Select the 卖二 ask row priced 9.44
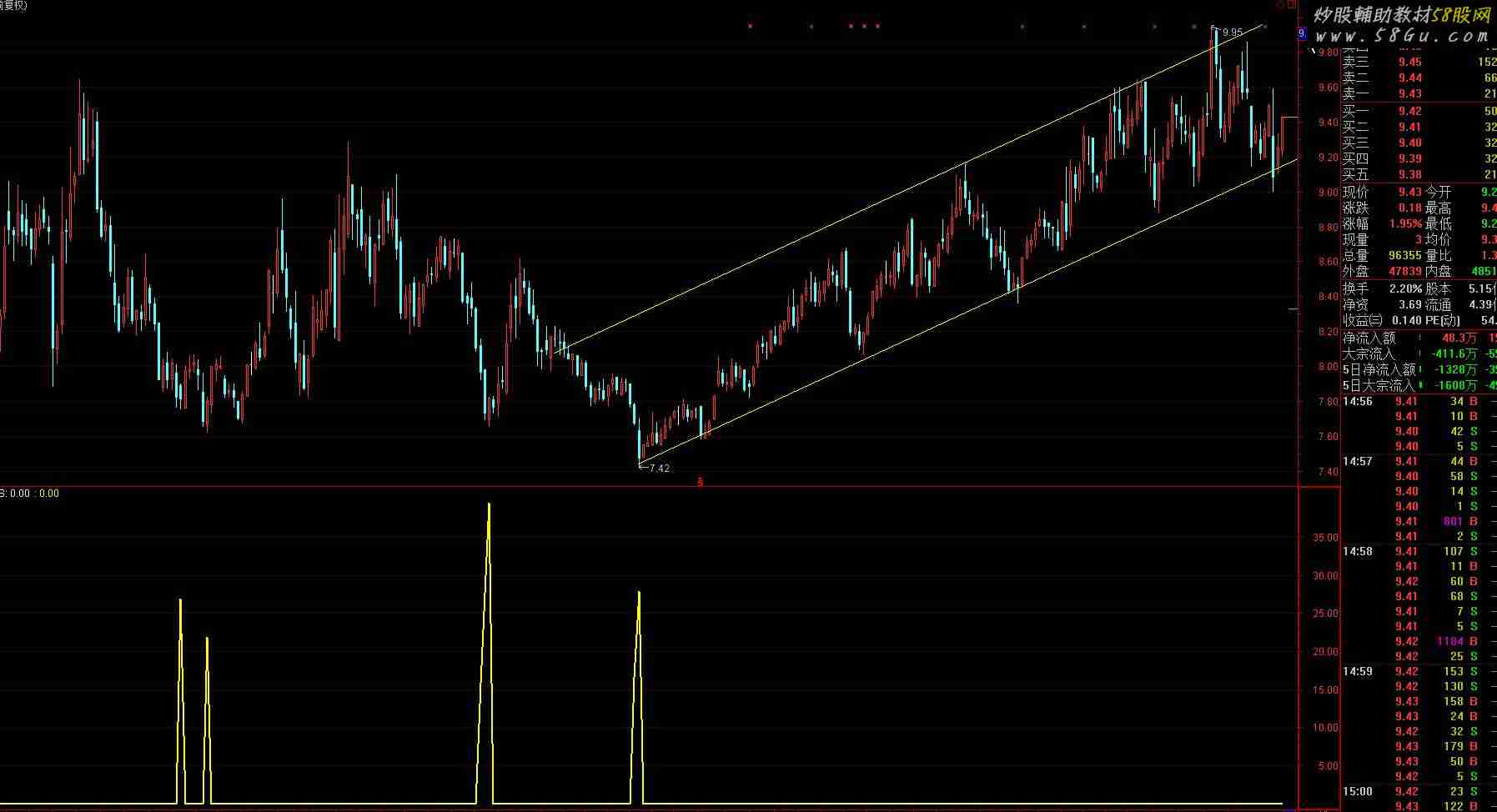 (x=1419, y=78)
